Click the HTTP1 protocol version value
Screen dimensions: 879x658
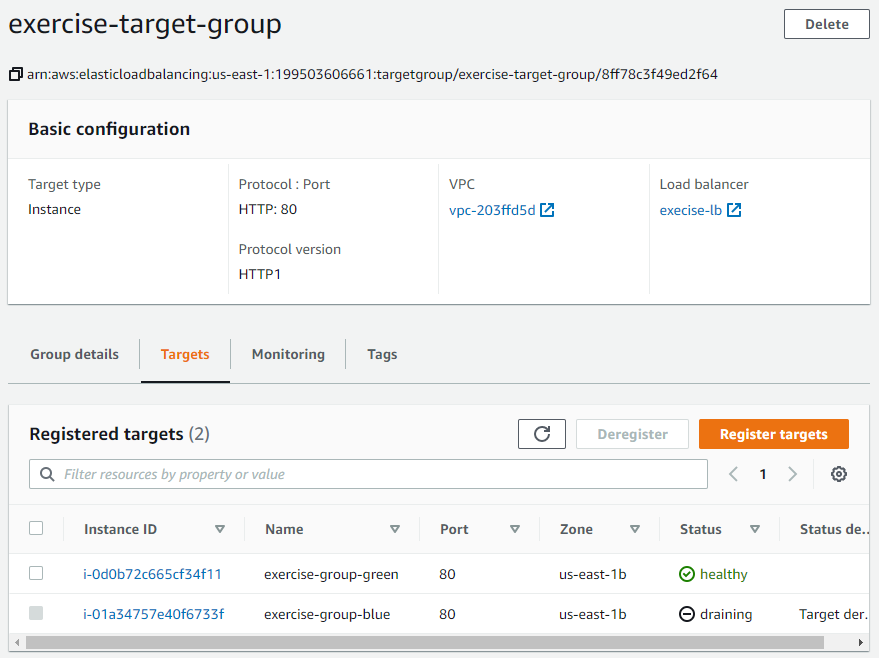260,274
